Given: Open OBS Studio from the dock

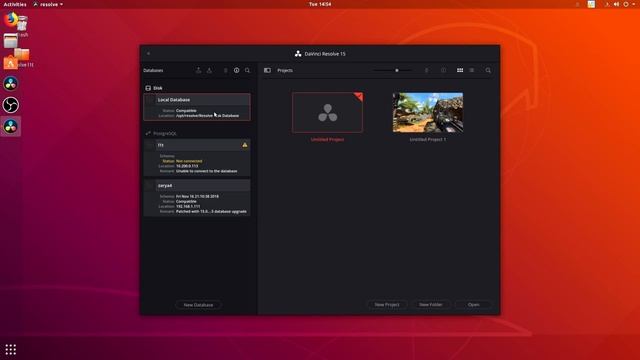Looking at the screenshot, I should click(11, 105).
